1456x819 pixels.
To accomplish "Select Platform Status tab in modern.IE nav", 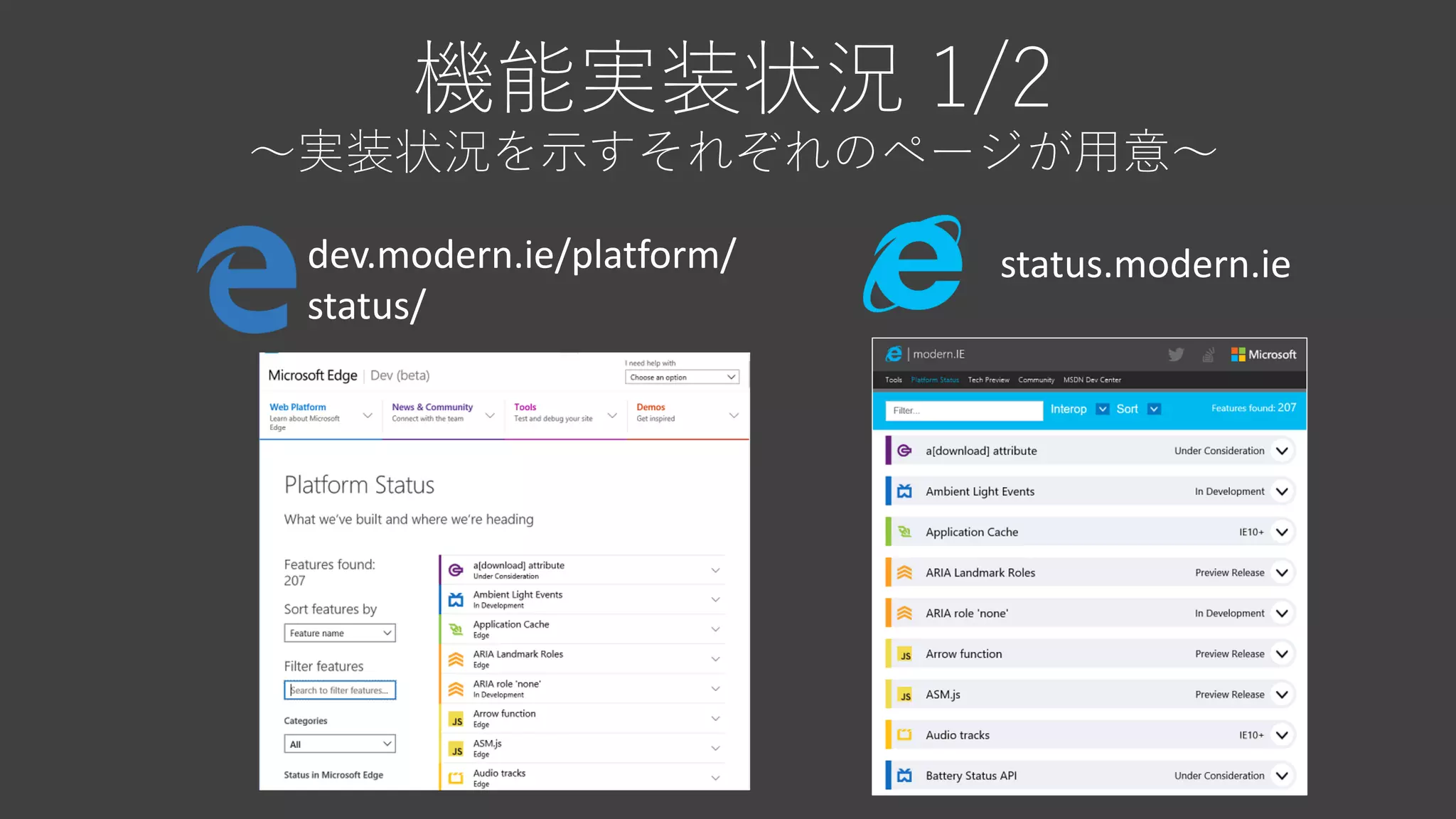I will (935, 380).
